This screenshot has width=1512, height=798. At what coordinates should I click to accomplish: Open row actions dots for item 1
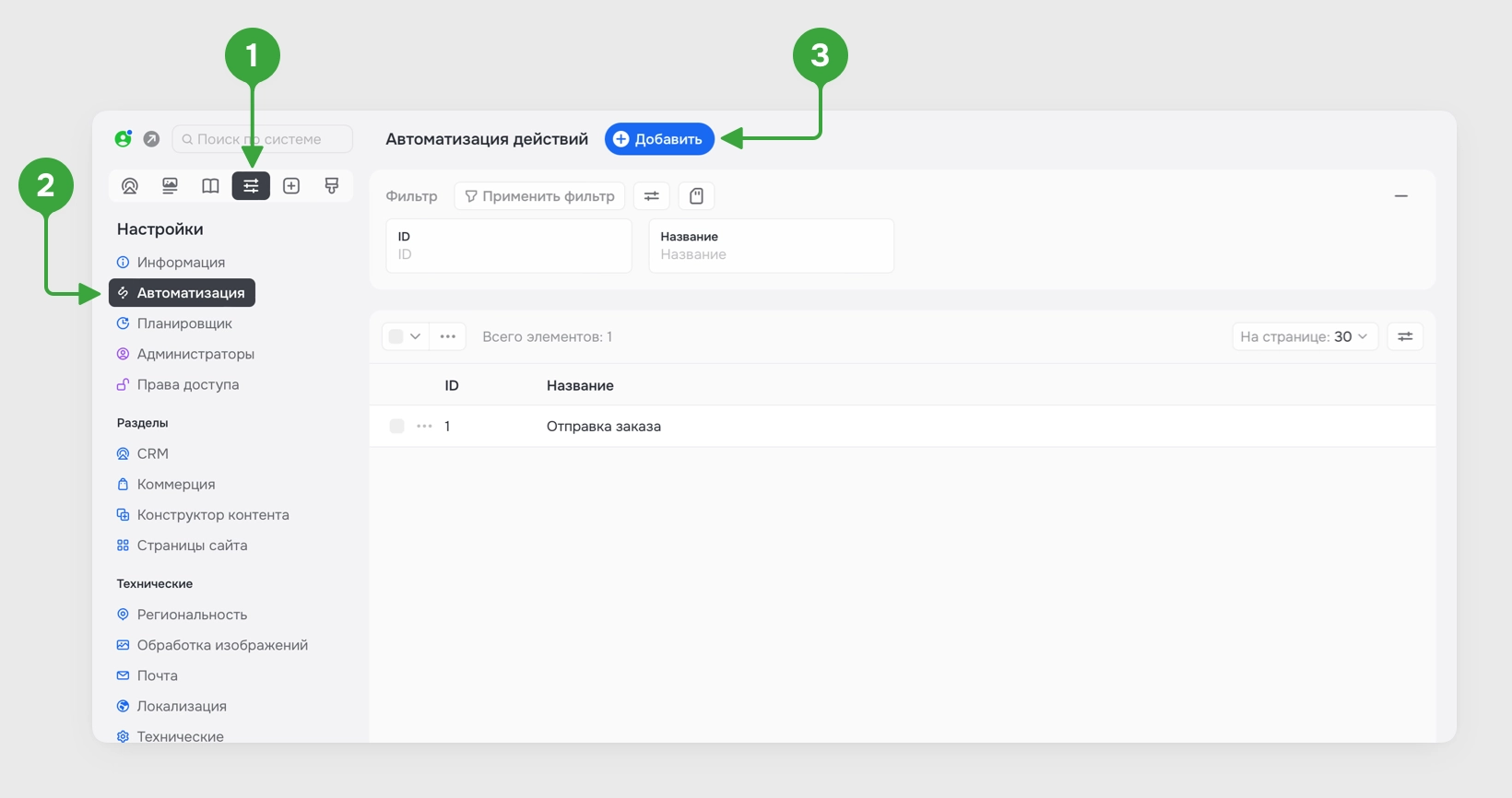(424, 426)
